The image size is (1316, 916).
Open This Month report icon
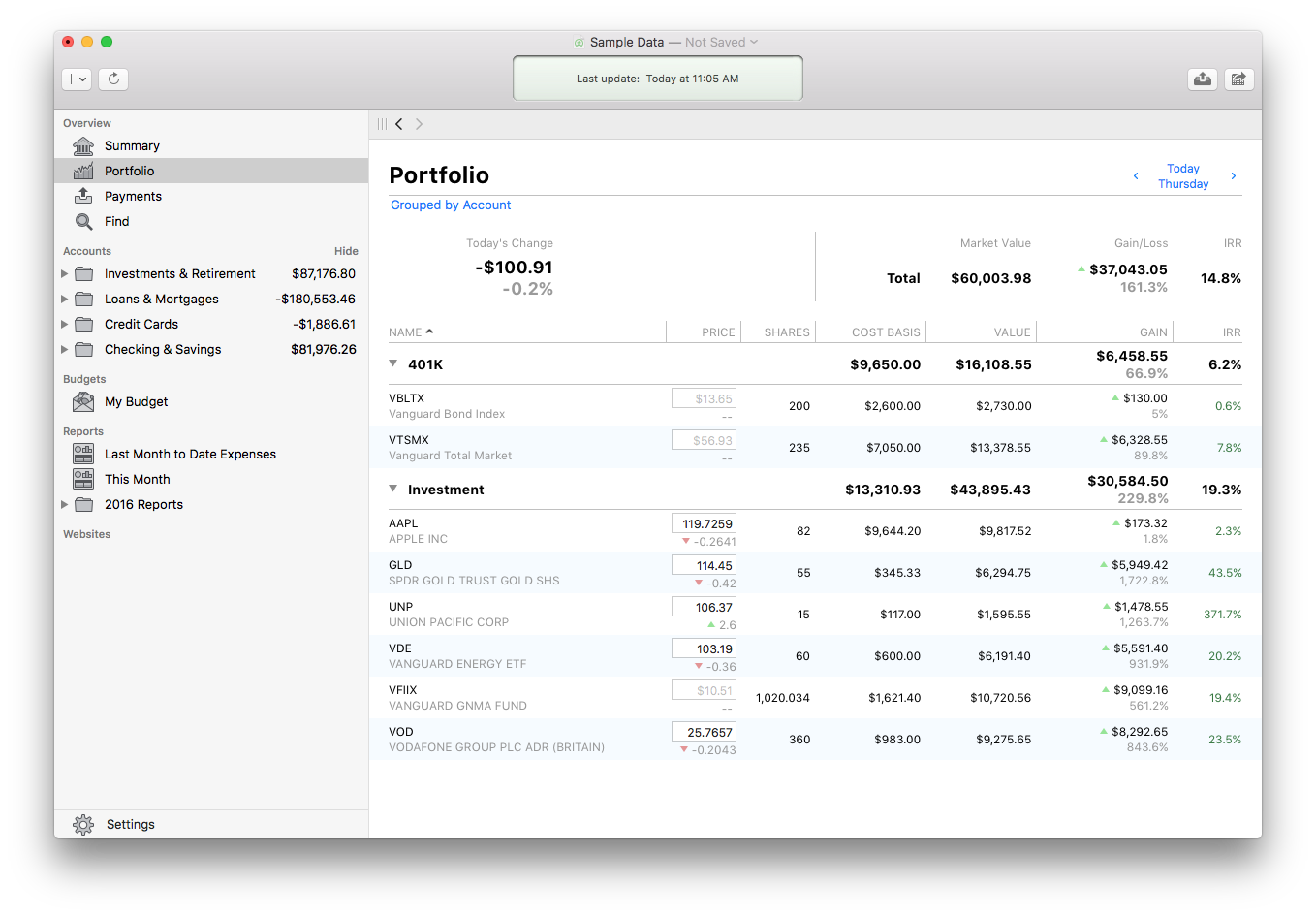[83, 479]
